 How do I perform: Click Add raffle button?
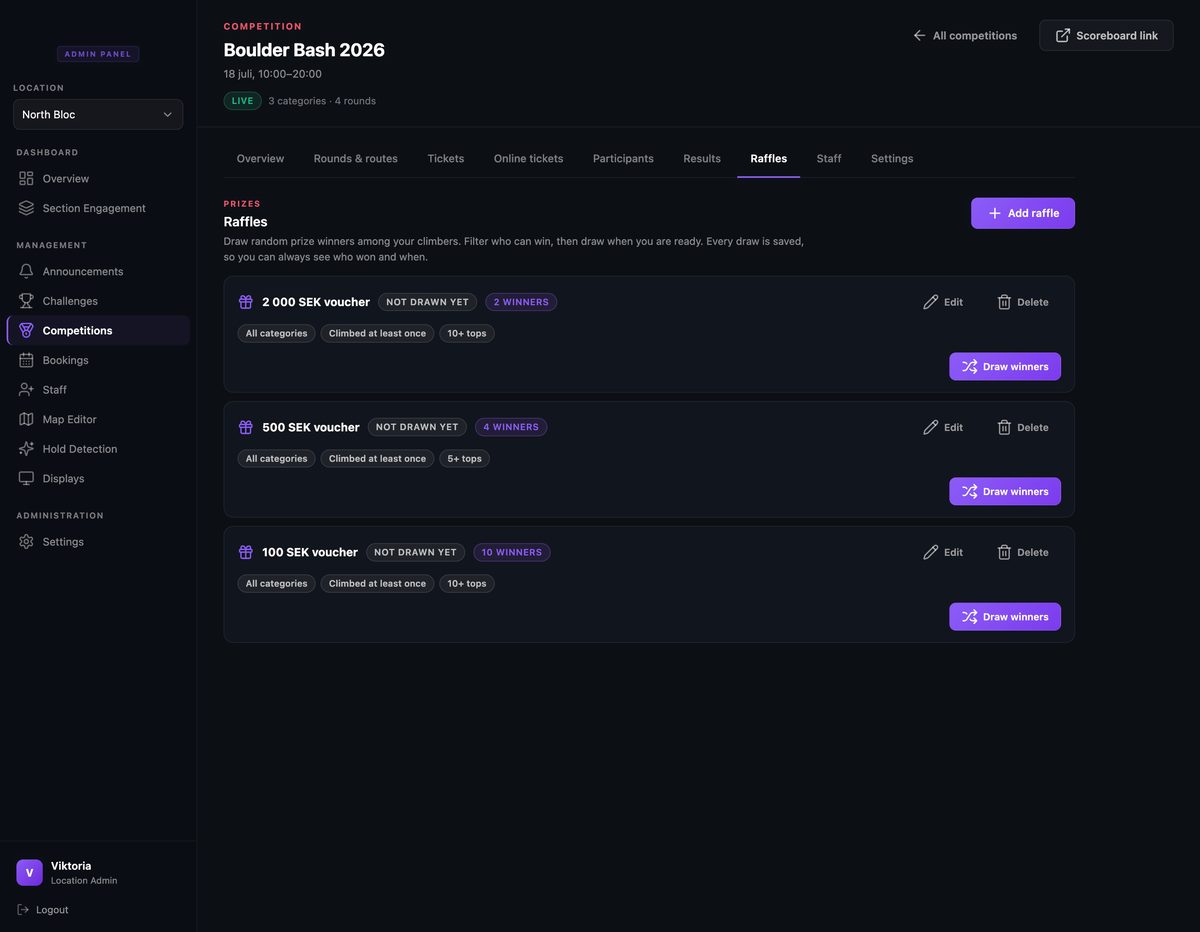[1023, 213]
